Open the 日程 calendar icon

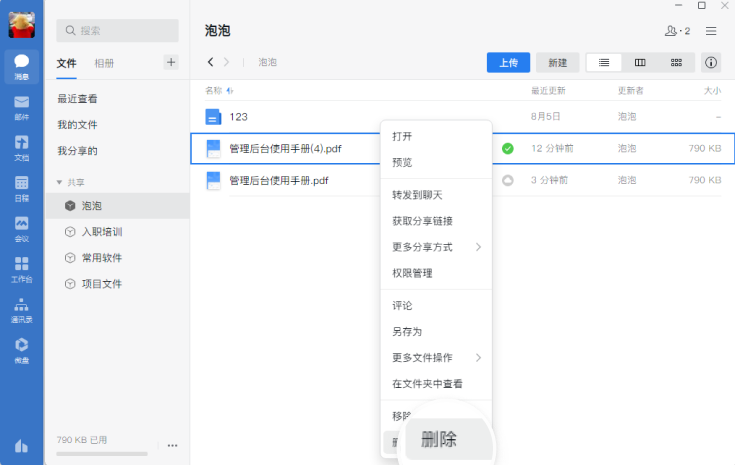pos(22,189)
